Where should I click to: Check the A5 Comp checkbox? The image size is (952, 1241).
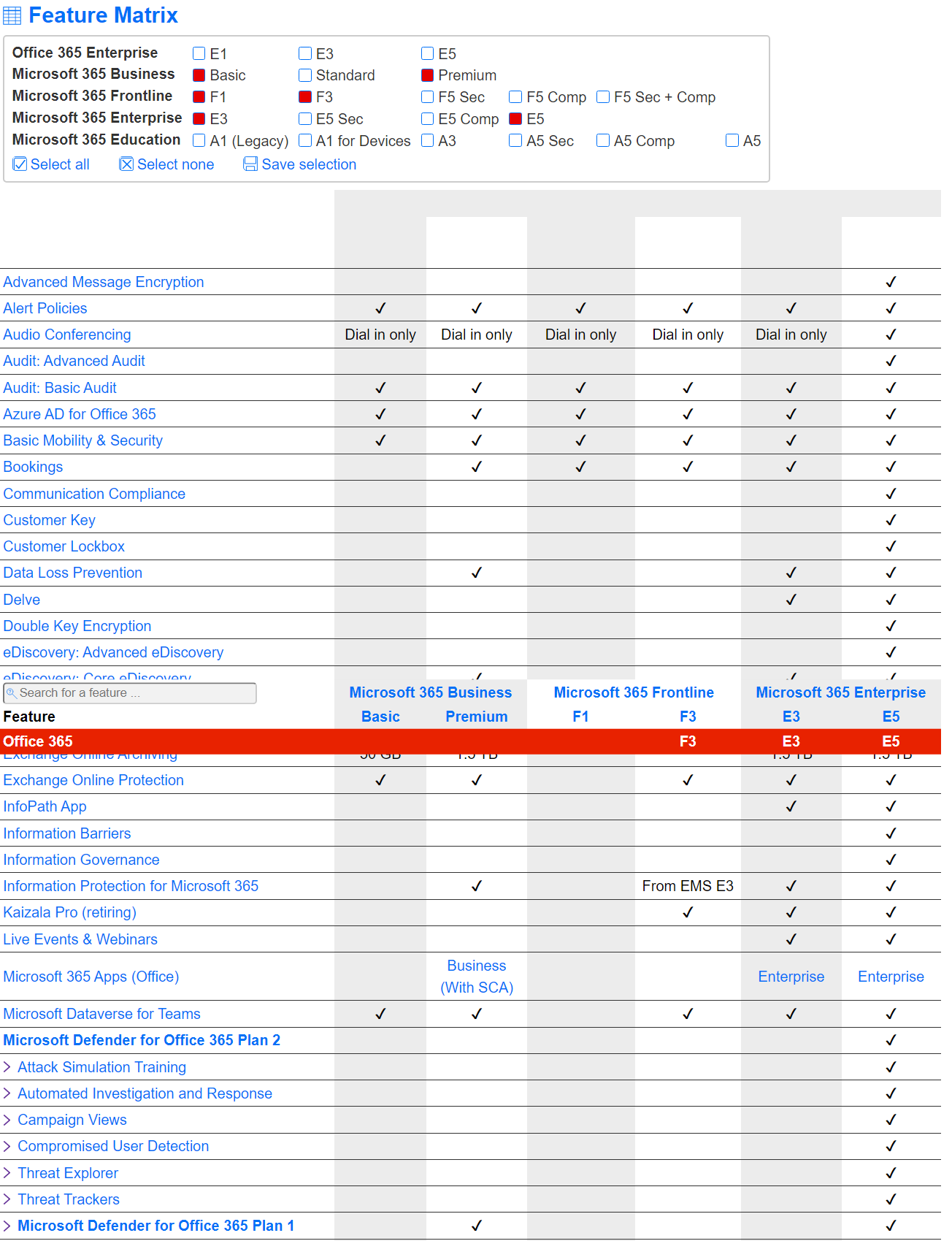click(603, 140)
